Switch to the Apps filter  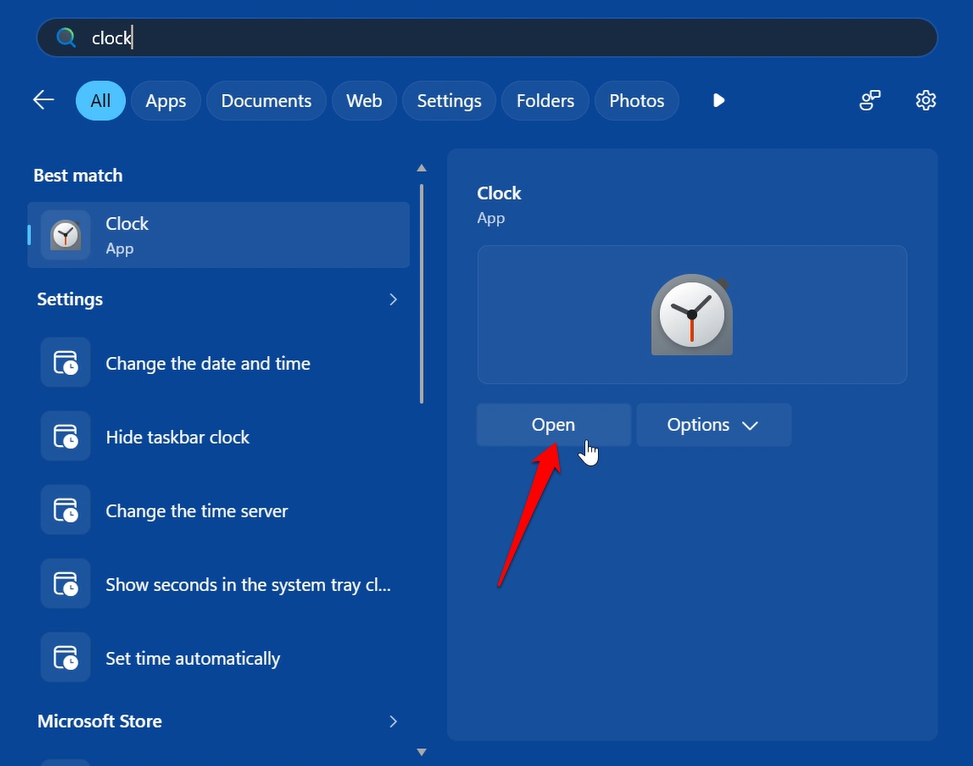point(166,101)
